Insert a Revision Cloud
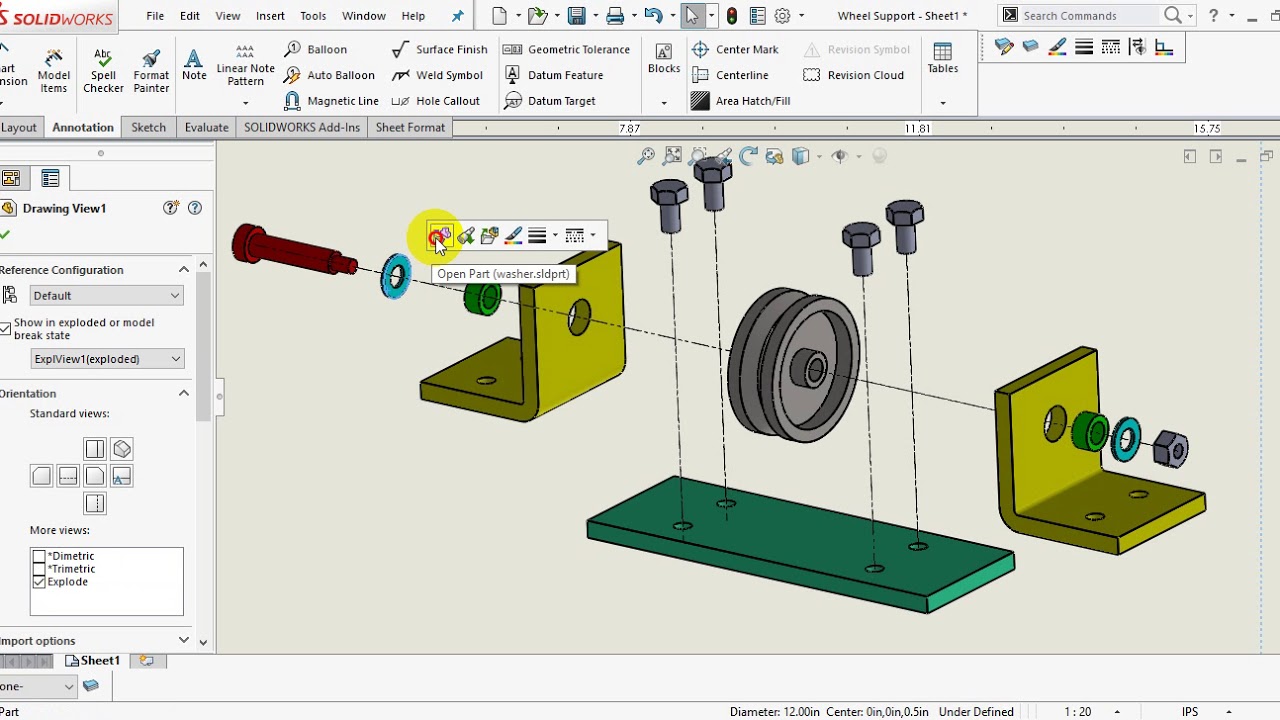 (x=854, y=75)
